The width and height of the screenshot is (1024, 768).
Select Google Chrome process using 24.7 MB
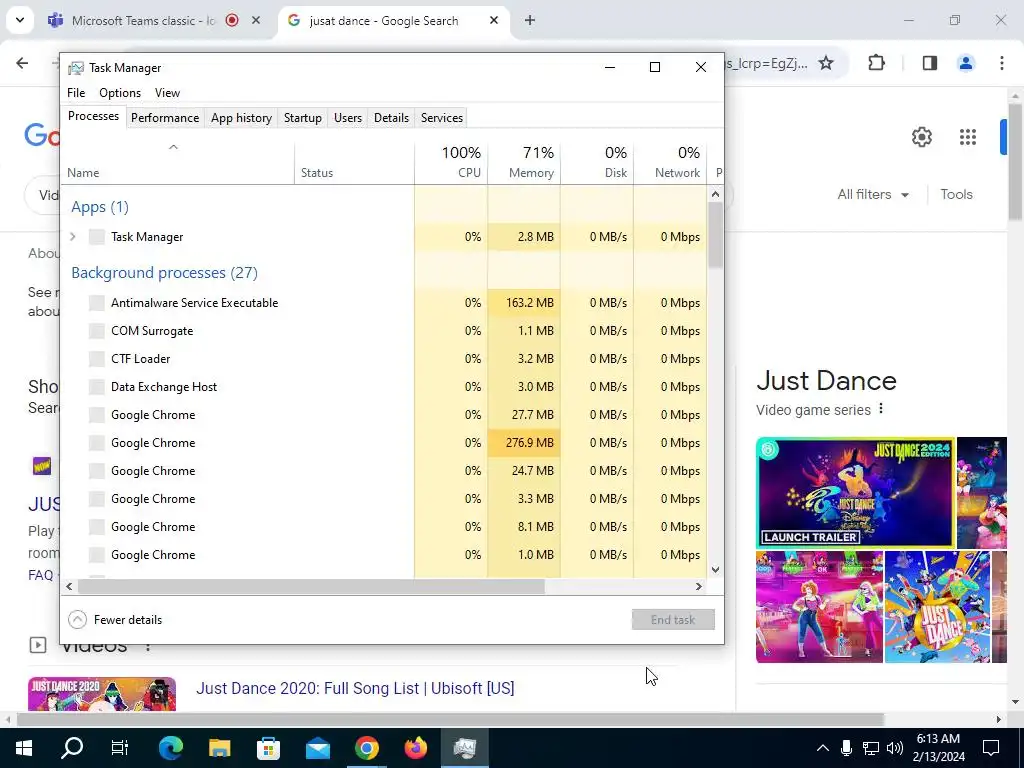tap(383, 471)
